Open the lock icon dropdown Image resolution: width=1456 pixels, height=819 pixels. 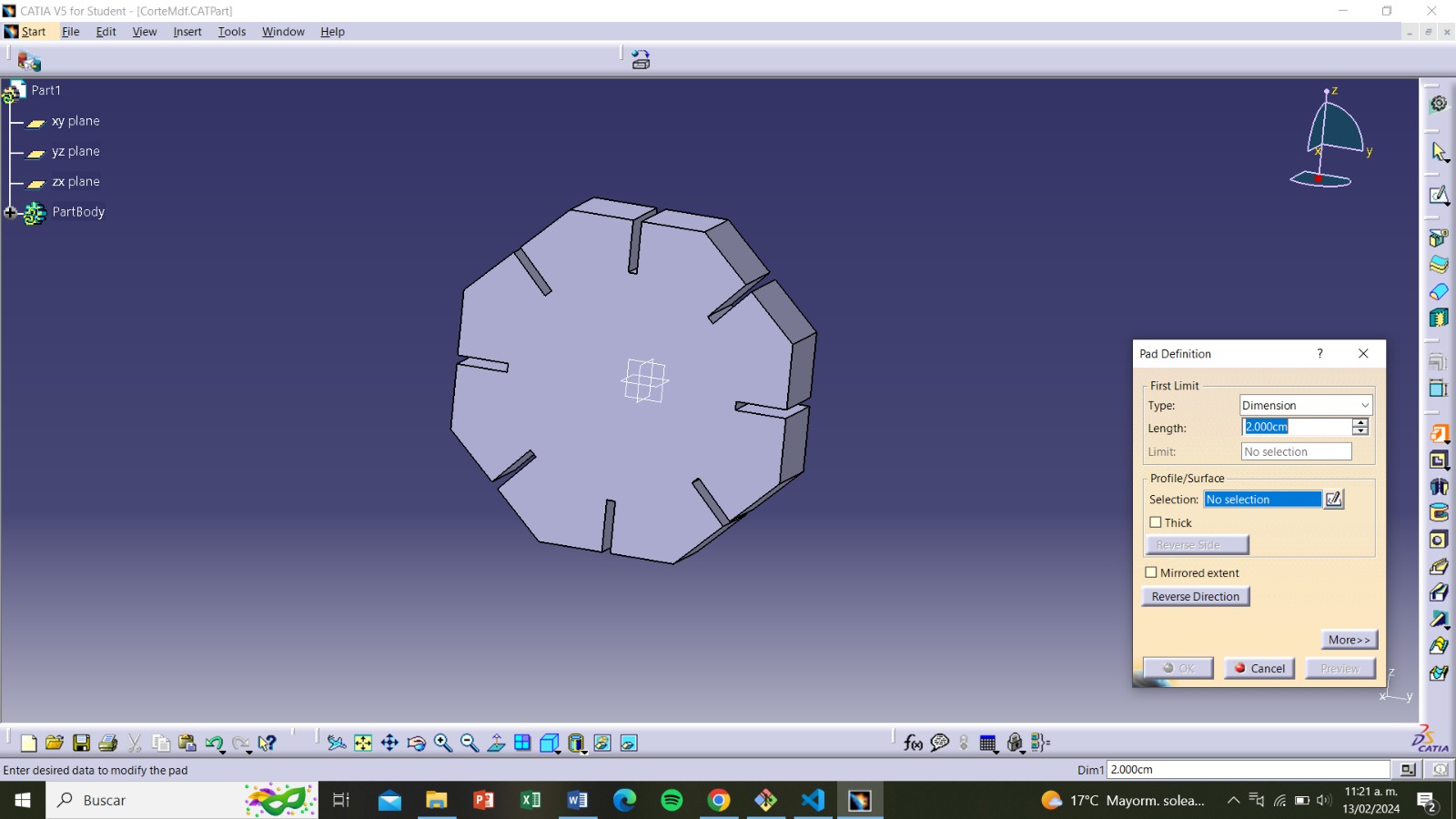(x=1023, y=751)
